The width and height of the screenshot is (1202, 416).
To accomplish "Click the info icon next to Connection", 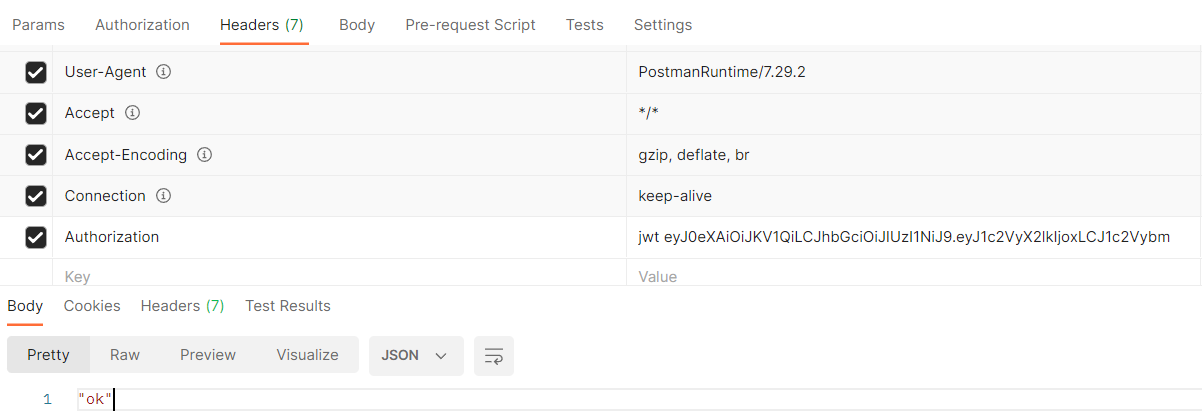I will pyautogui.click(x=164, y=196).
